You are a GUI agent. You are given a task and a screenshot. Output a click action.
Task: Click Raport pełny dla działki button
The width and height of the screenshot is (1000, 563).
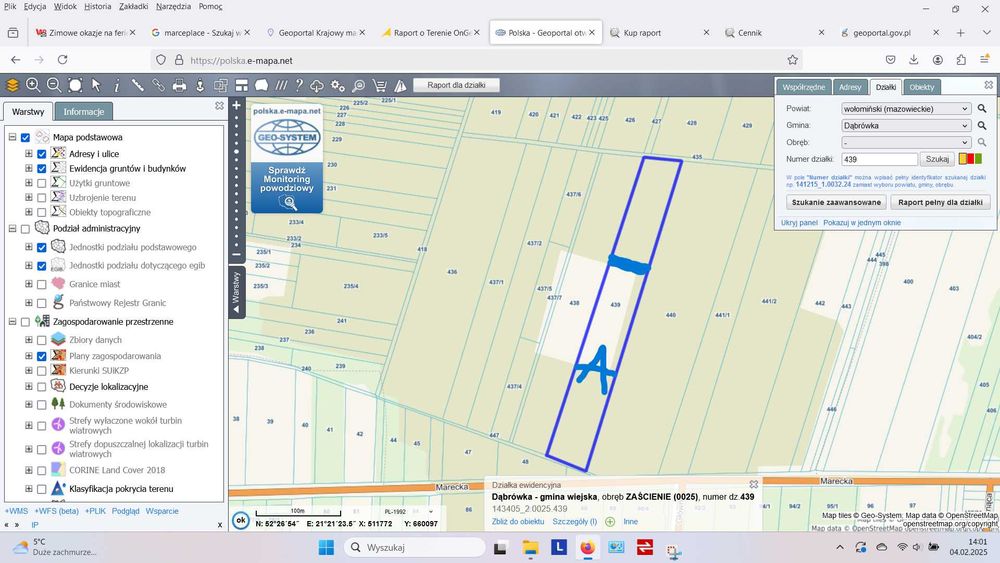click(940, 202)
